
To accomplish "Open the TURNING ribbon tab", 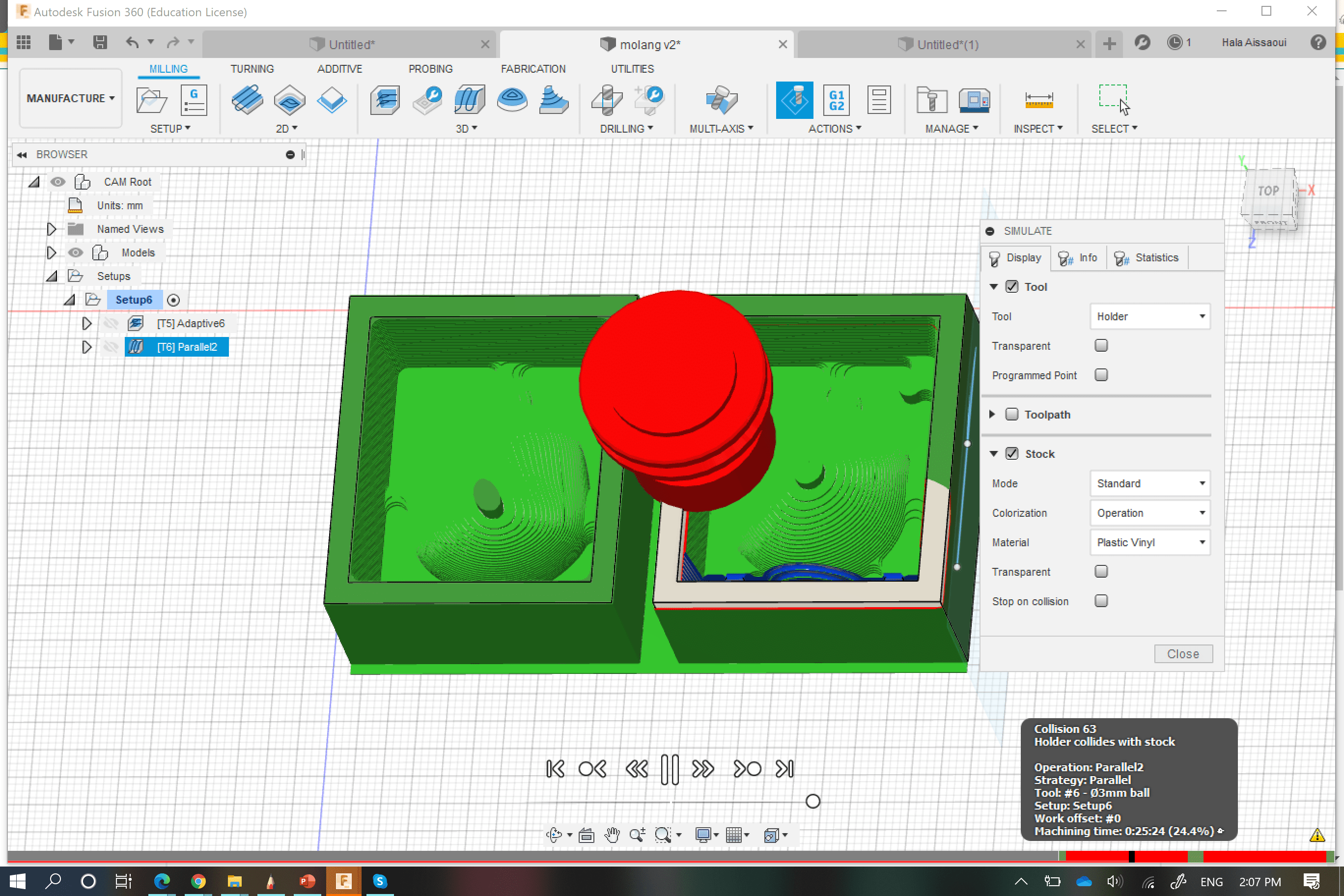I will (252, 69).
